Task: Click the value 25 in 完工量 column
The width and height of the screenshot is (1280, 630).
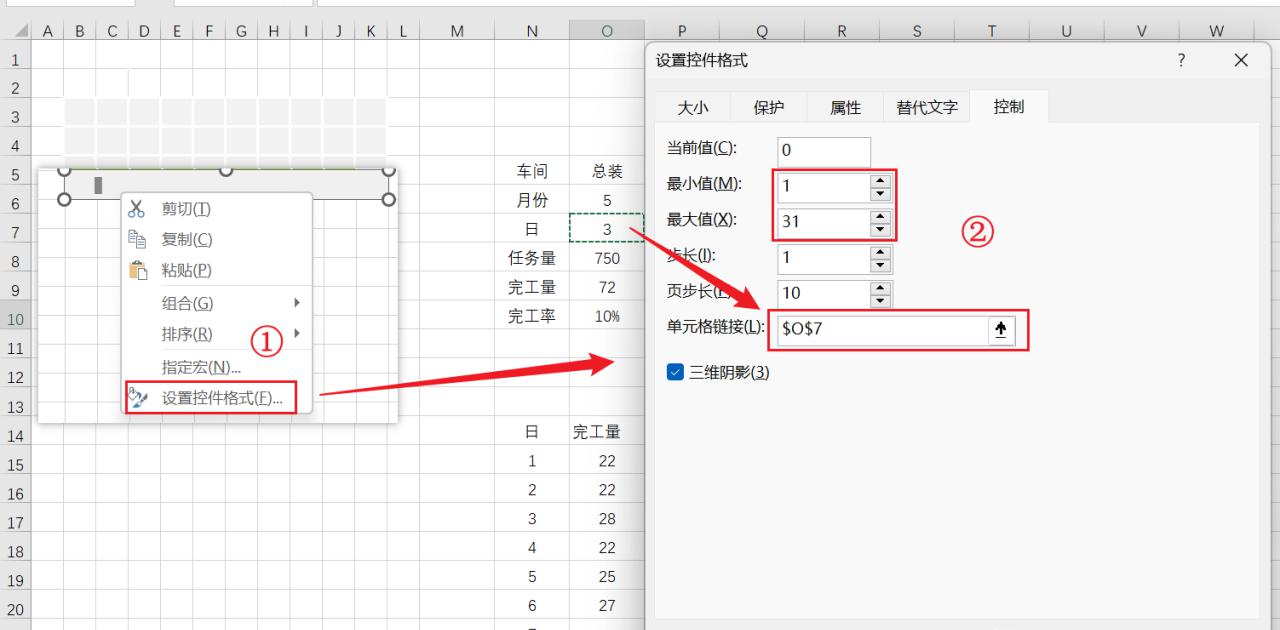Action: [x=607, y=577]
